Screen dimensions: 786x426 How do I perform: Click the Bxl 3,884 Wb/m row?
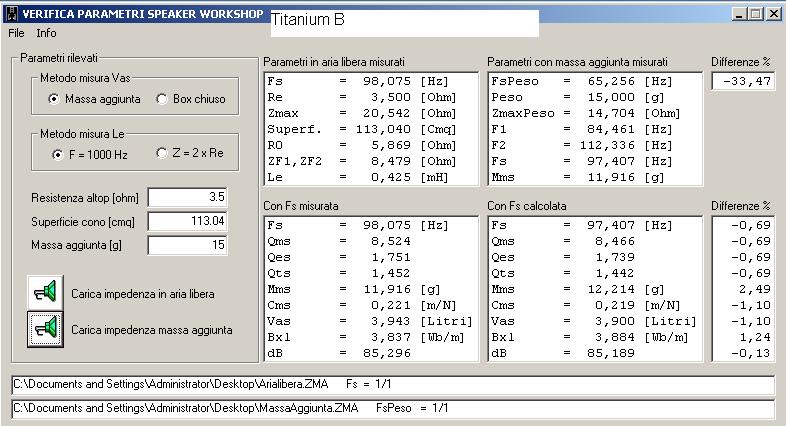pos(590,337)
